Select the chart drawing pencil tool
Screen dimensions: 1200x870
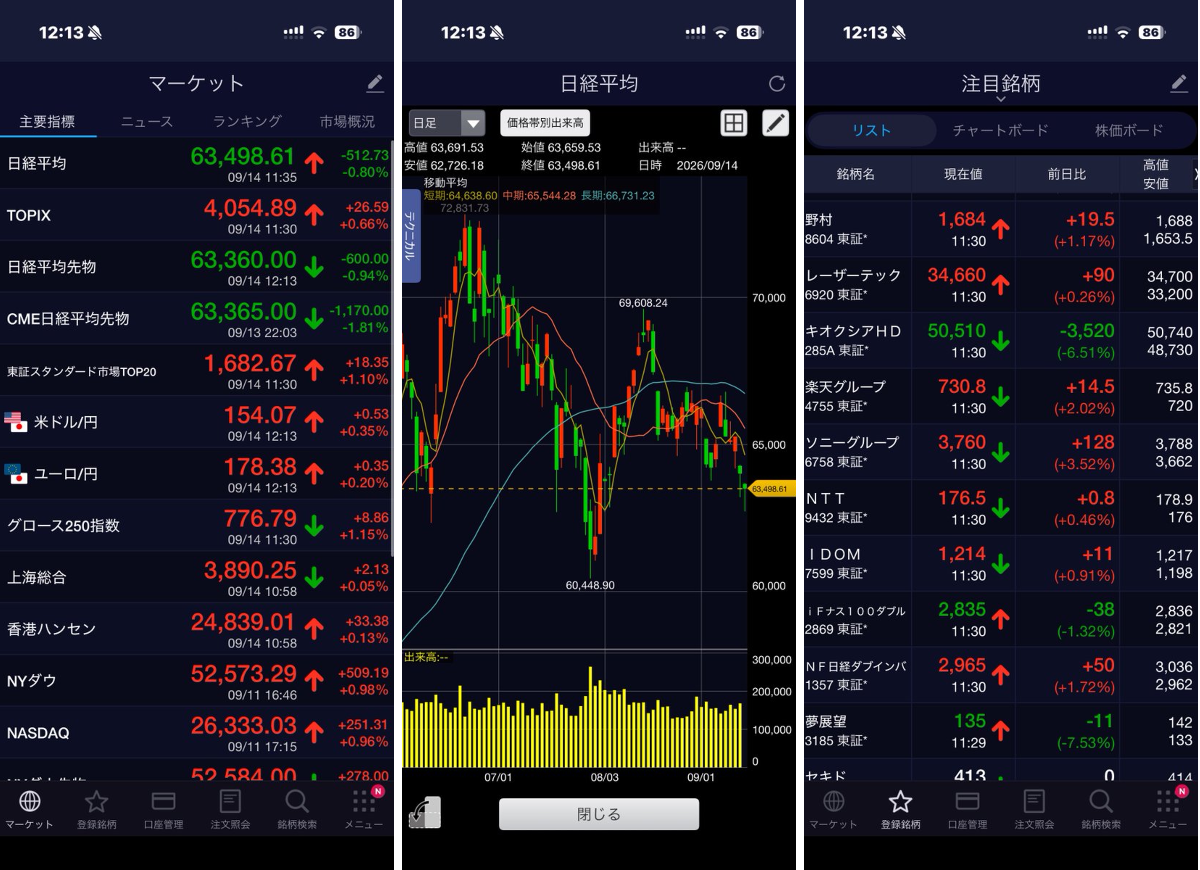click(x=775, y=123)
